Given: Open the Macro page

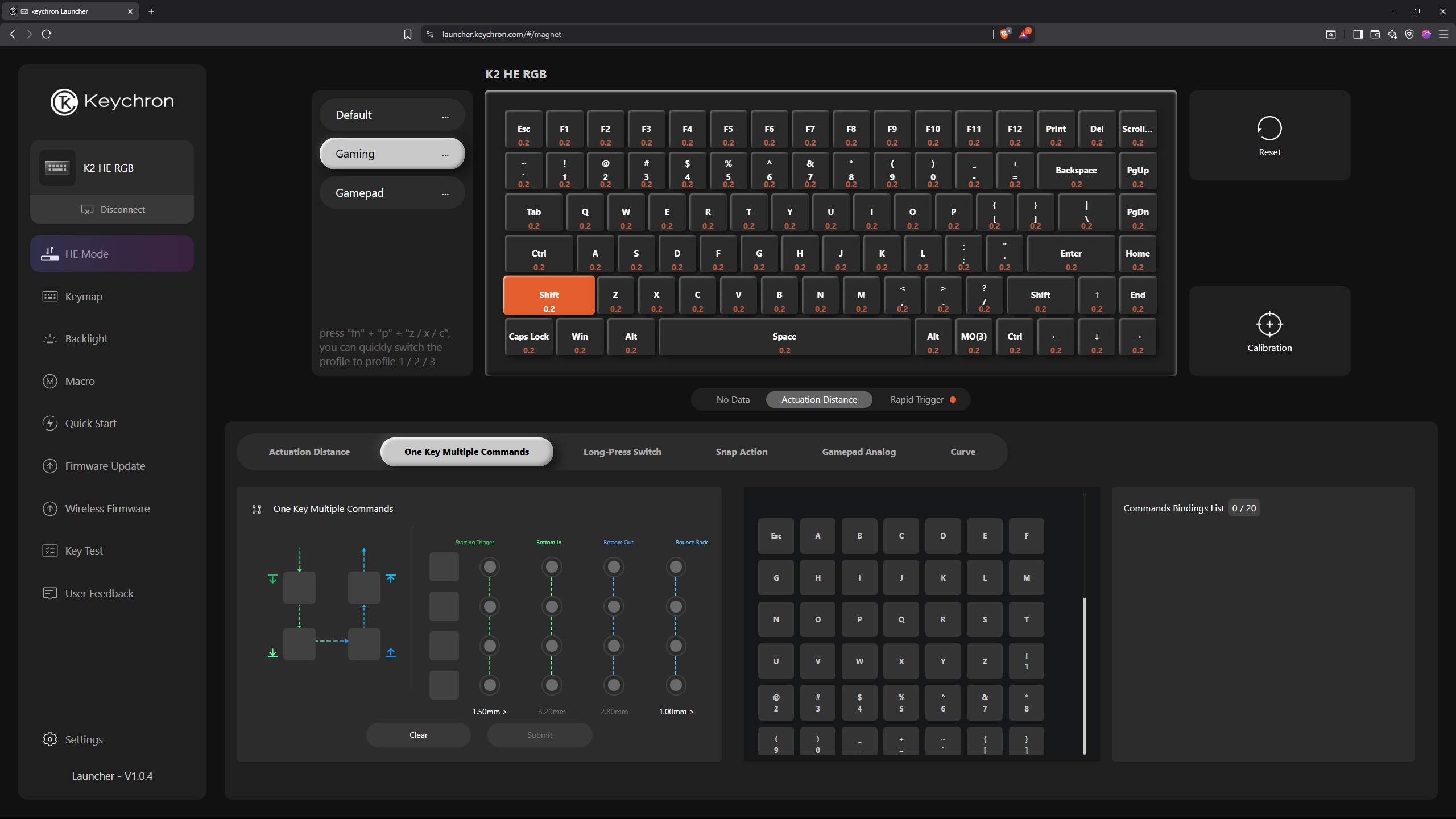Looking at the screenshot, I should 80,381.
